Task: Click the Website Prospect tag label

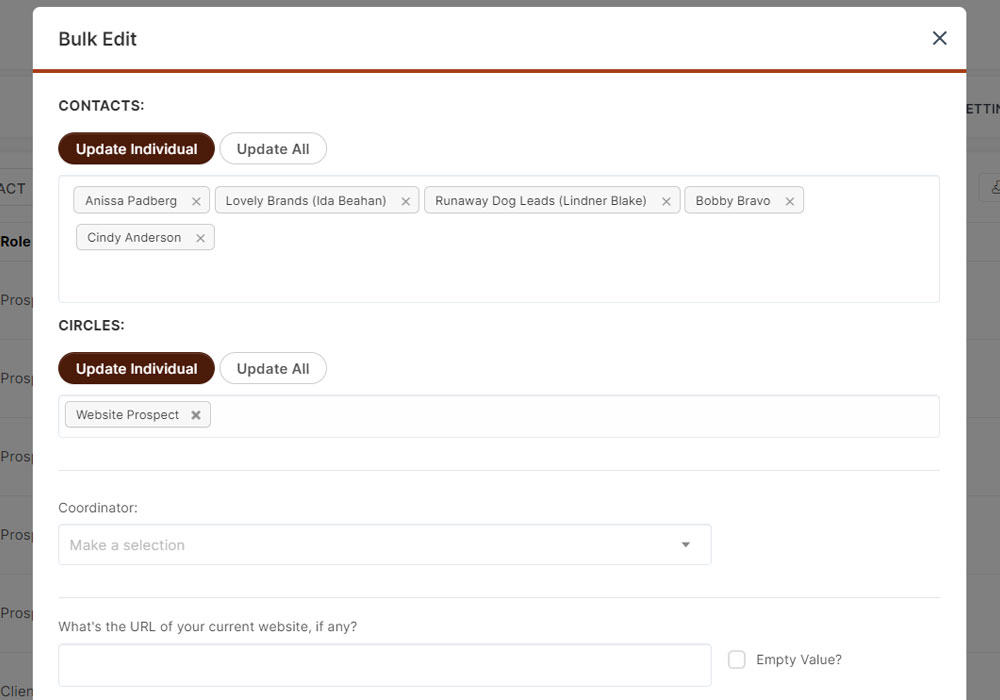Action: point(127,415)
